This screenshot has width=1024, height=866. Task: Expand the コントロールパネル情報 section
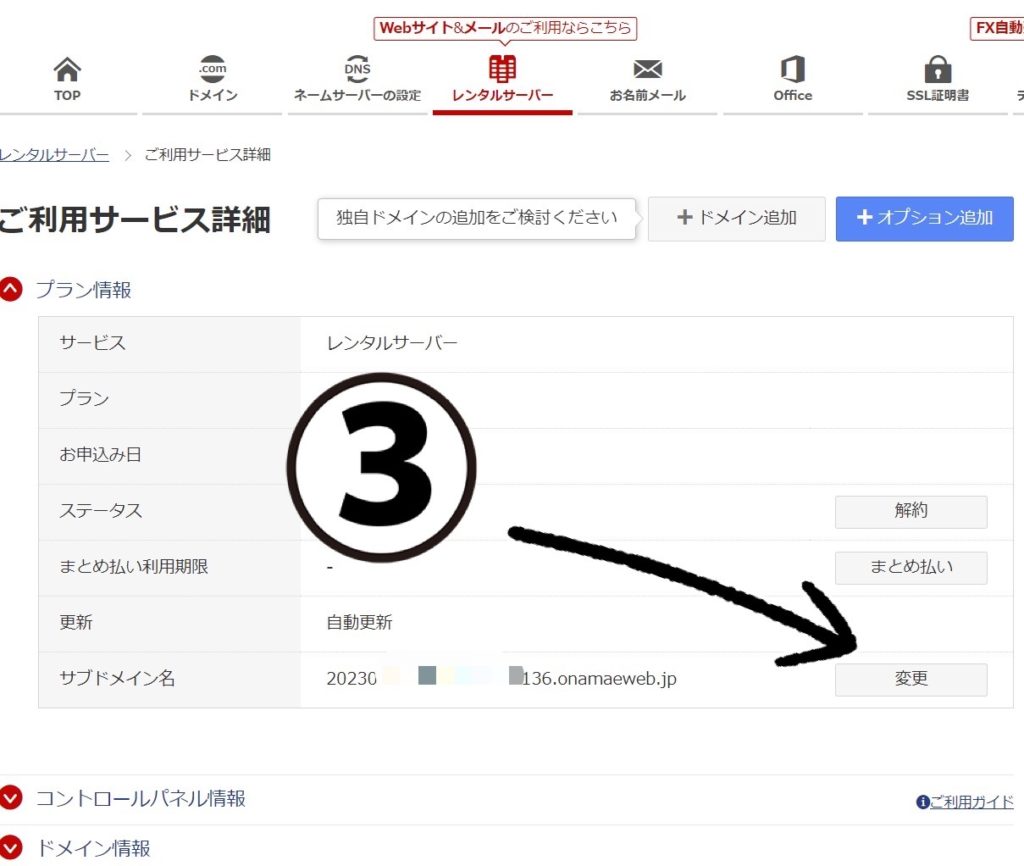pos(11,798)
